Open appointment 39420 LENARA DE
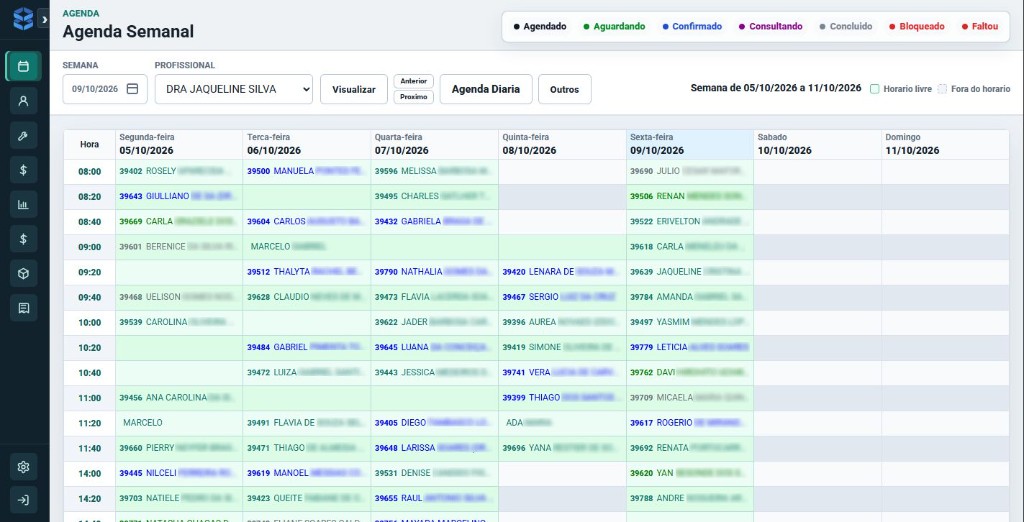 tap(562, 272)
